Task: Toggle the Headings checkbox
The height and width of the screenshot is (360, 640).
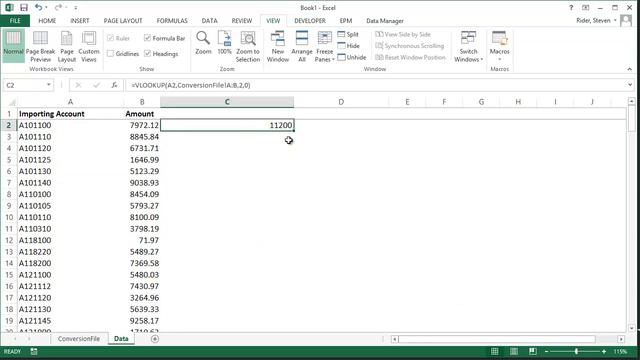Action: 161,53
